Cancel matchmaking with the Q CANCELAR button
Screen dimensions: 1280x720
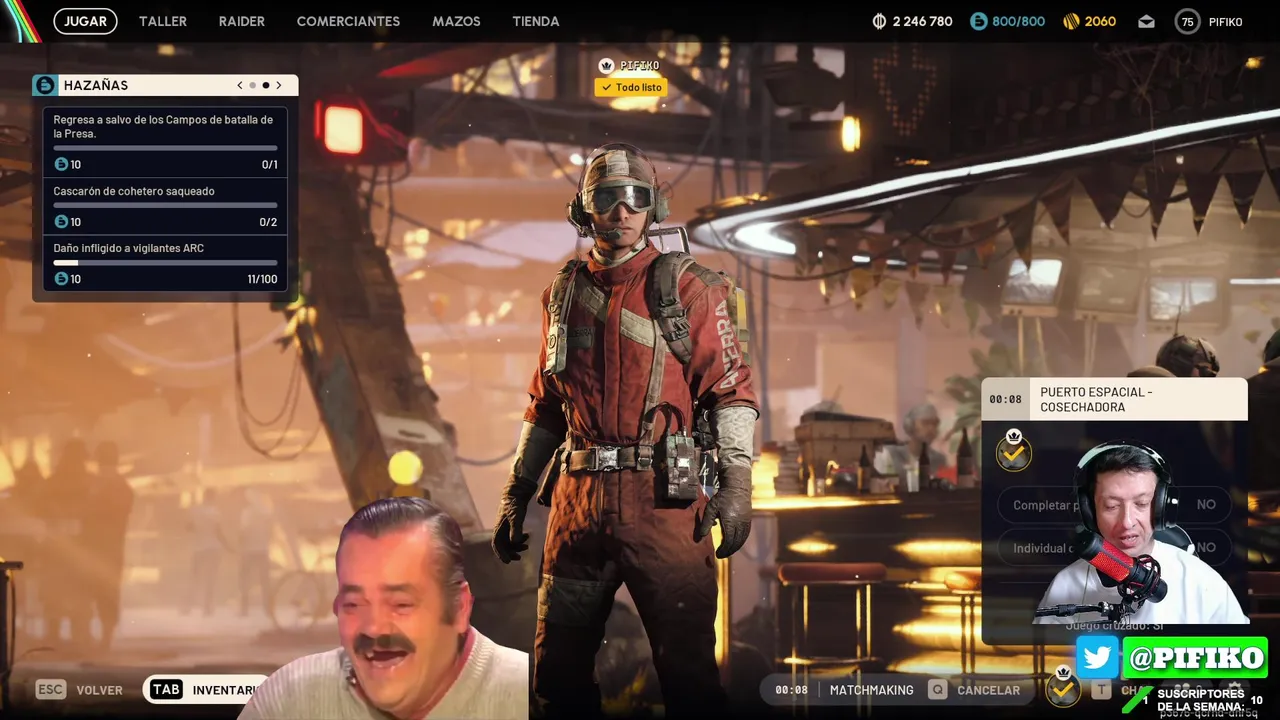(x=975, y=690)
